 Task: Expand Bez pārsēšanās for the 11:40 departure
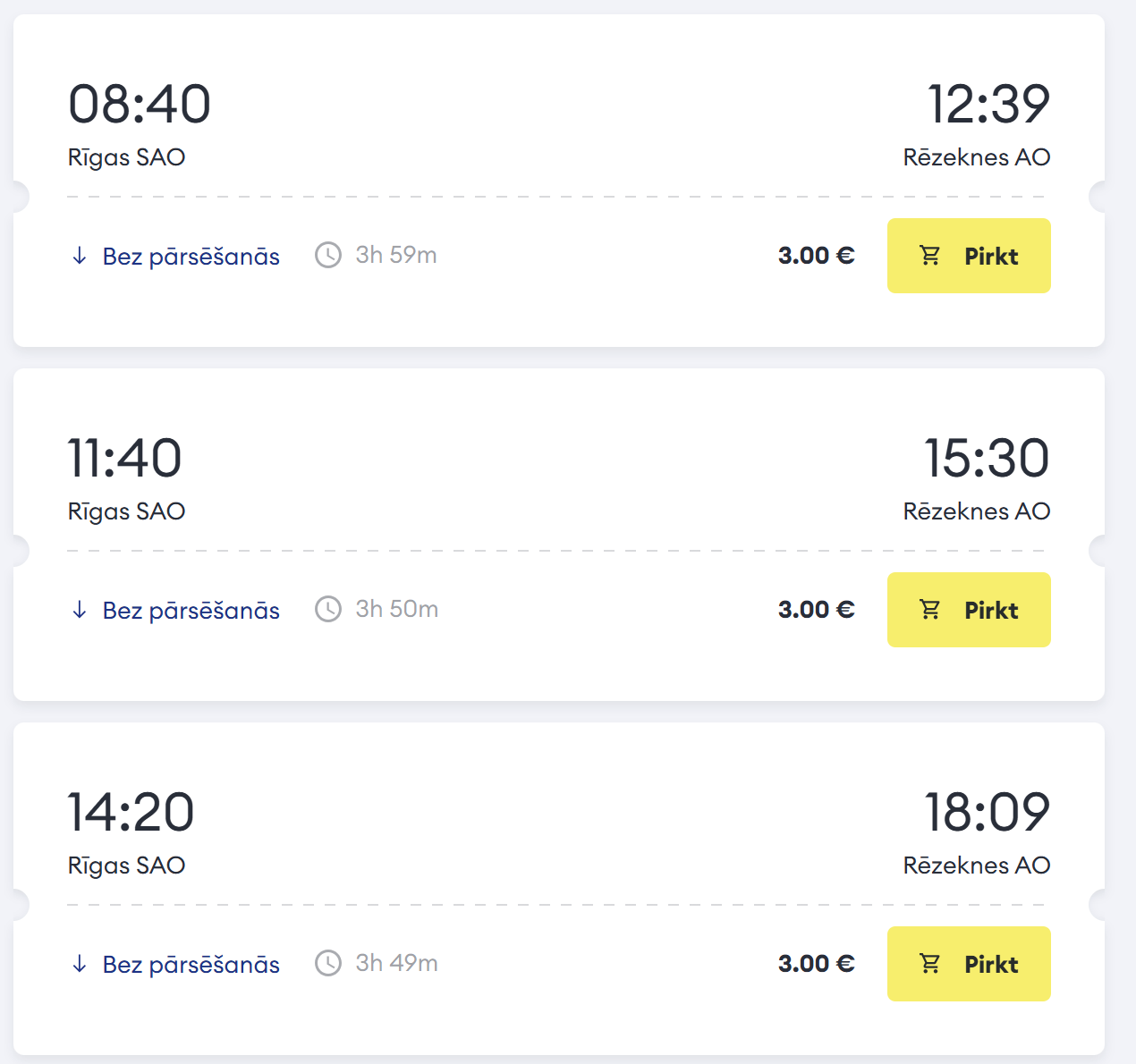[x=175, y=610]
